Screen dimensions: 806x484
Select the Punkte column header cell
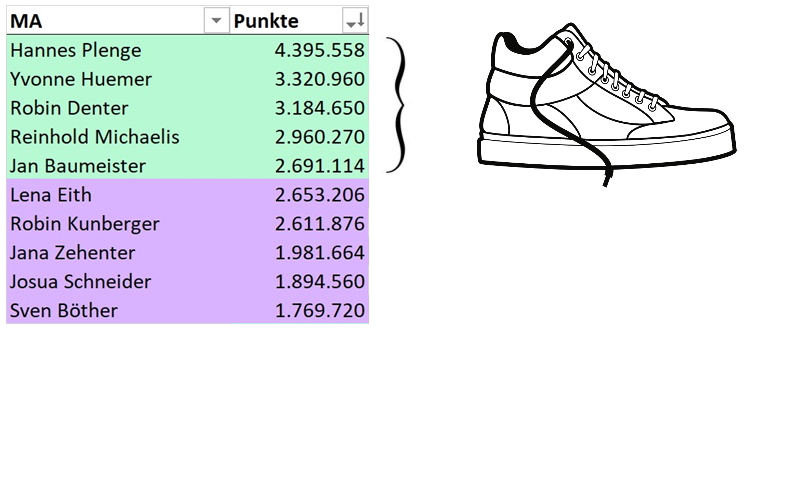[299, 21]
